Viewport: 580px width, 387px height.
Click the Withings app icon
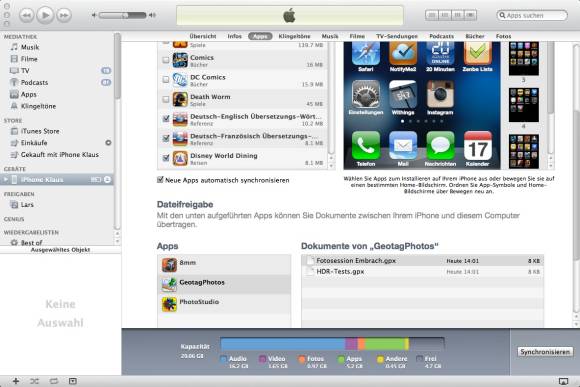(x=403, y=94)
